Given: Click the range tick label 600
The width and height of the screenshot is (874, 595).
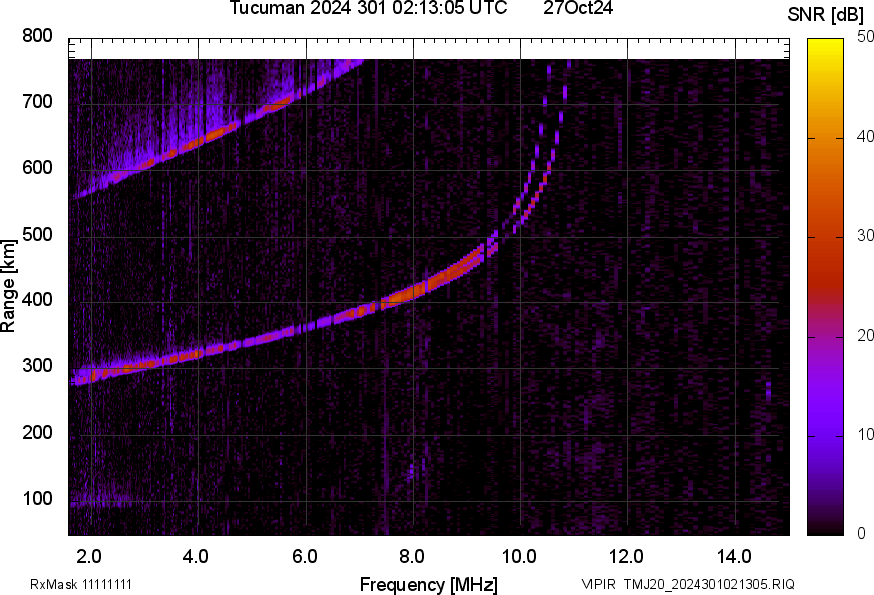Looking at the screenshot, I should pos(37,167).
